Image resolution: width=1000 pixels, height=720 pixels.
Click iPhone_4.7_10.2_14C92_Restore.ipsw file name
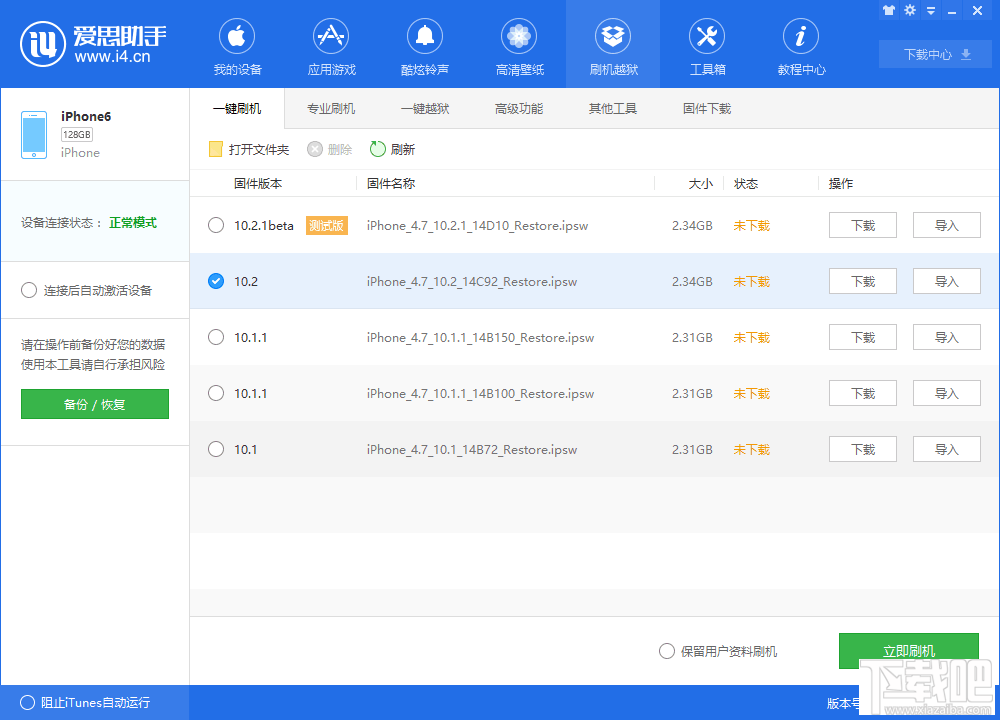[472, 282]
